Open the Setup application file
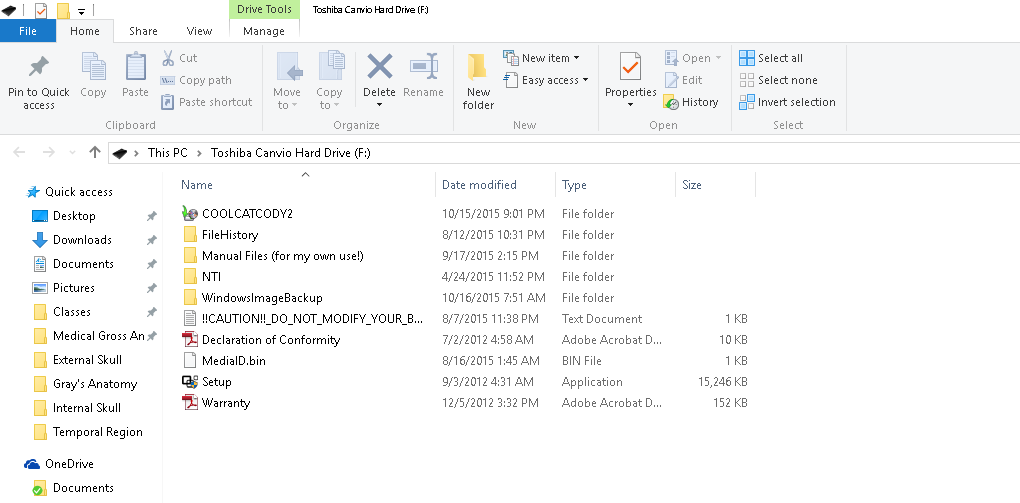This screenshot has width=1020, height=503. tap(217, 382)
